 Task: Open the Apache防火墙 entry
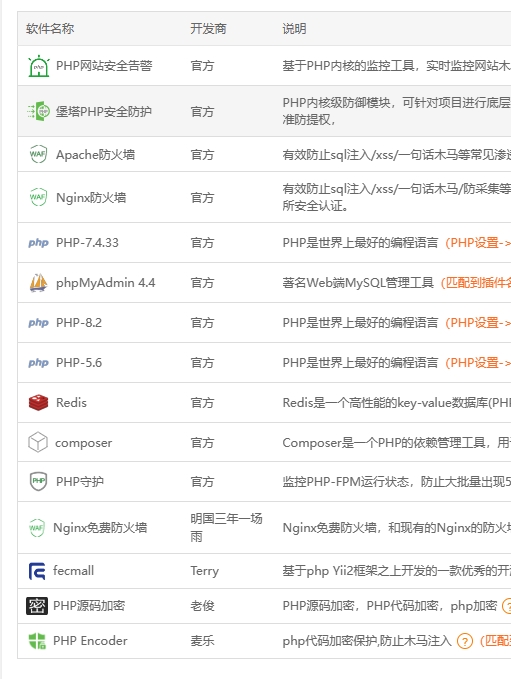point(95,155)
